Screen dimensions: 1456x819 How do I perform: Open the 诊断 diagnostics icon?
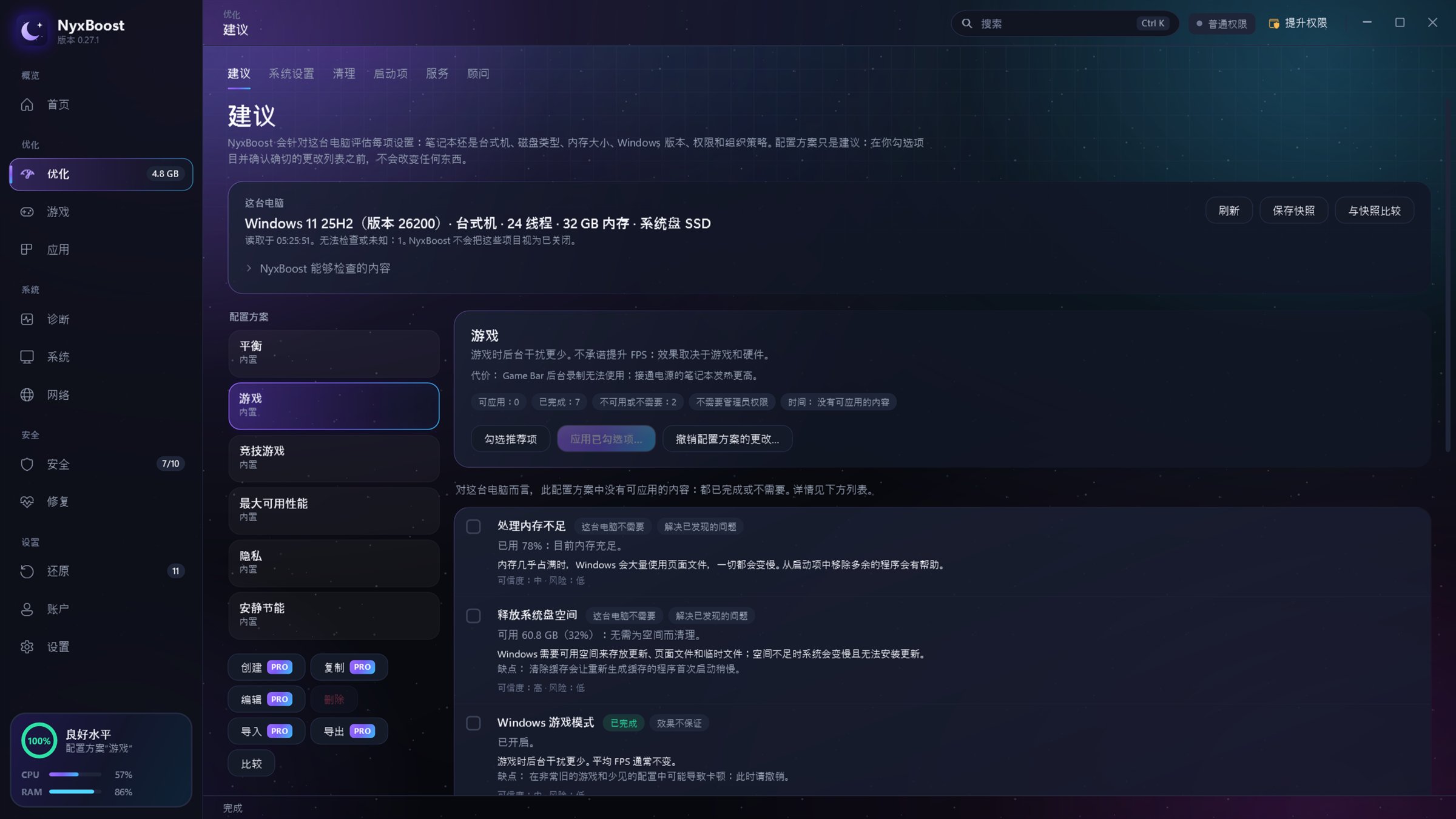pyautogui.click(x=27, y=319)
